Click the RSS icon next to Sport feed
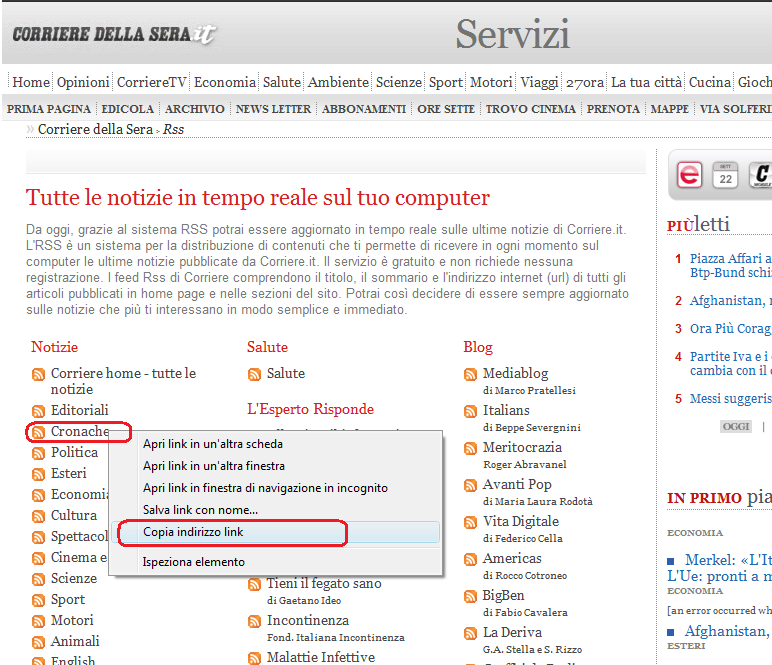This screenshot has height=665, width=772. [x=38, y=601]
